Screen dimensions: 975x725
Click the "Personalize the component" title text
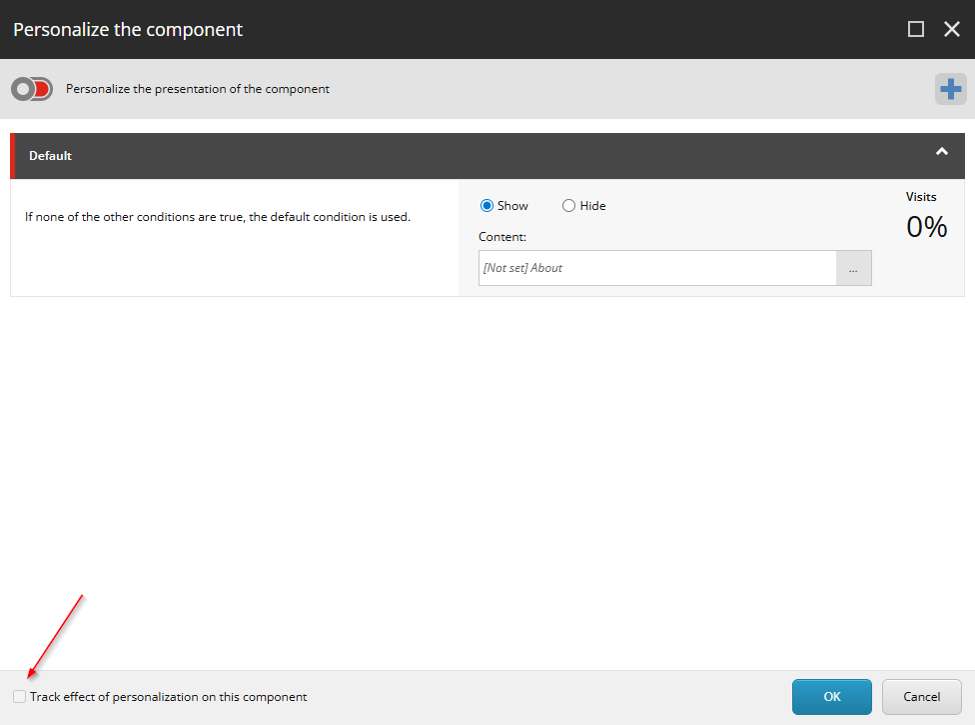[128, 29]
